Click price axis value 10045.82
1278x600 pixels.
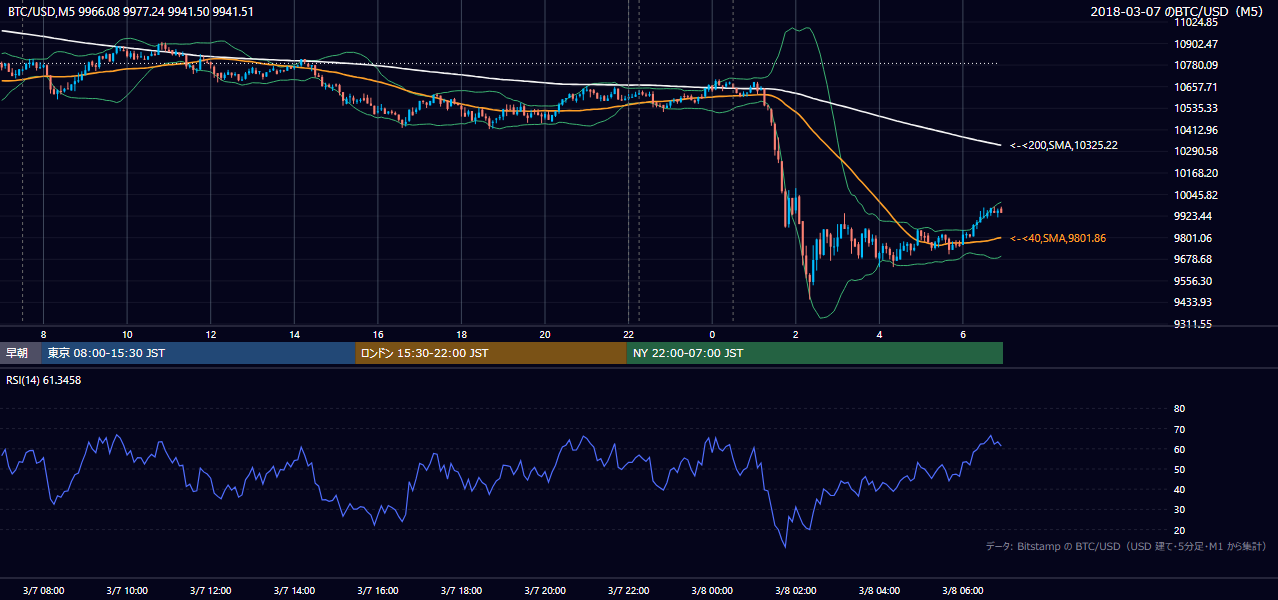tap(1196, 195)
